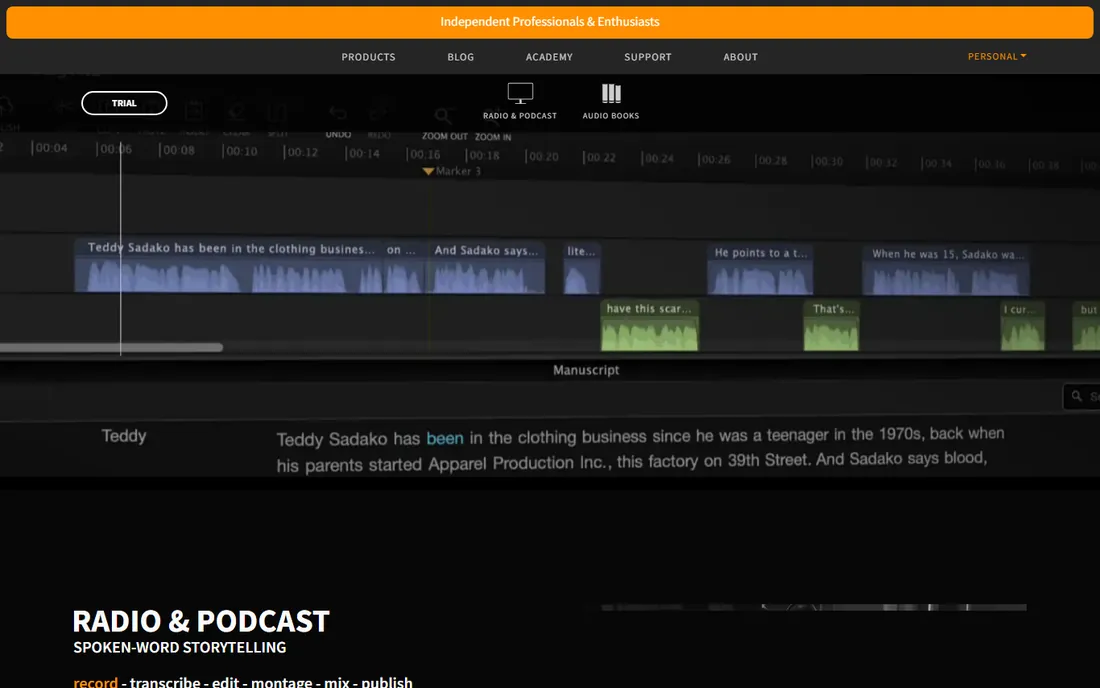The height and width of the screenshot is (688, 1100).
Task: Click the speaker name 'Teddy' in manuscript
Action: coord(124,436)
